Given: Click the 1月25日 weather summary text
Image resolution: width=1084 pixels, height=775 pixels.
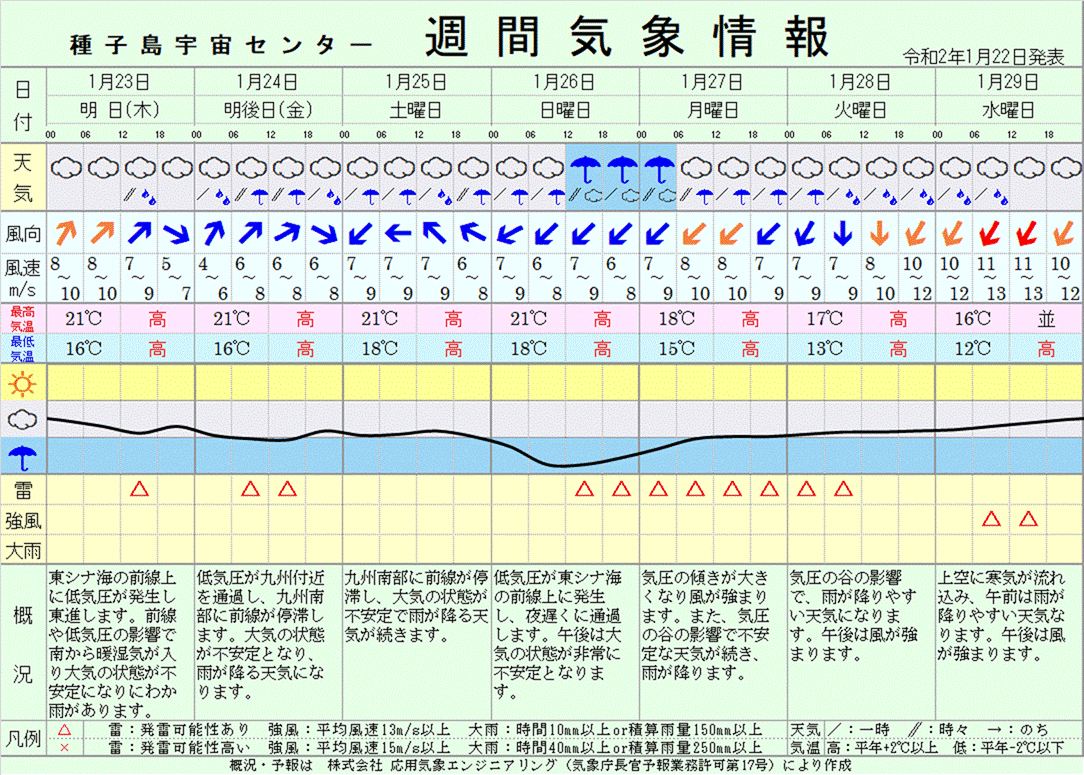Looking at the screenshot, I should click(416, 606).
